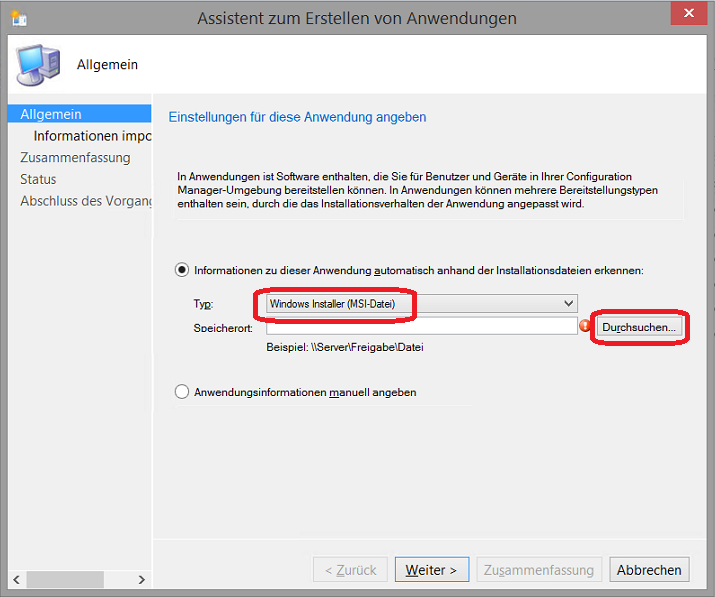Viewport: 715px width, 597px height.
Task: Click the wizard title bar icon
Action: [x=19, y=18]
